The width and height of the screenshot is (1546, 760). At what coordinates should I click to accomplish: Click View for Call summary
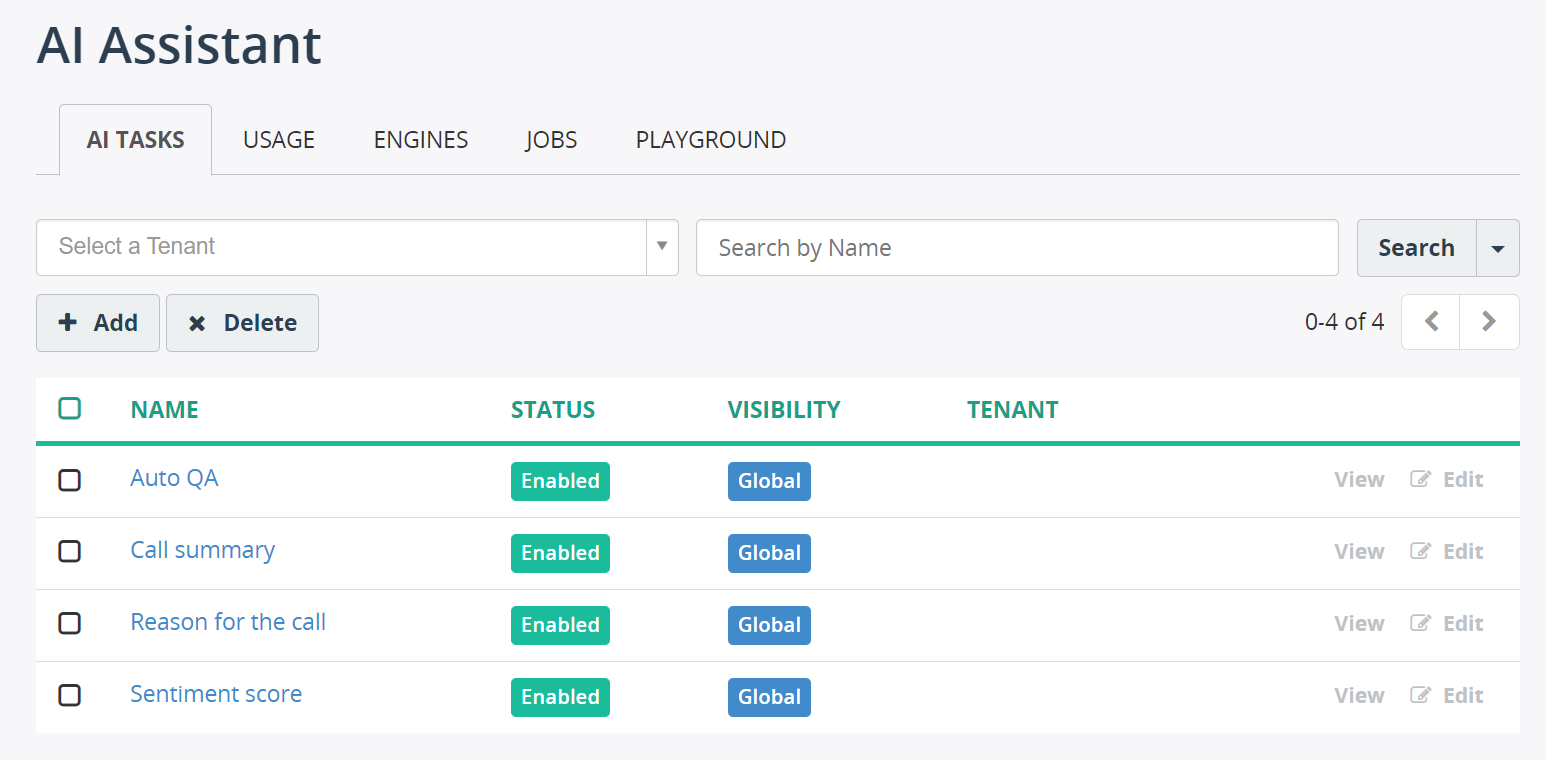(x=1359, y=552)
